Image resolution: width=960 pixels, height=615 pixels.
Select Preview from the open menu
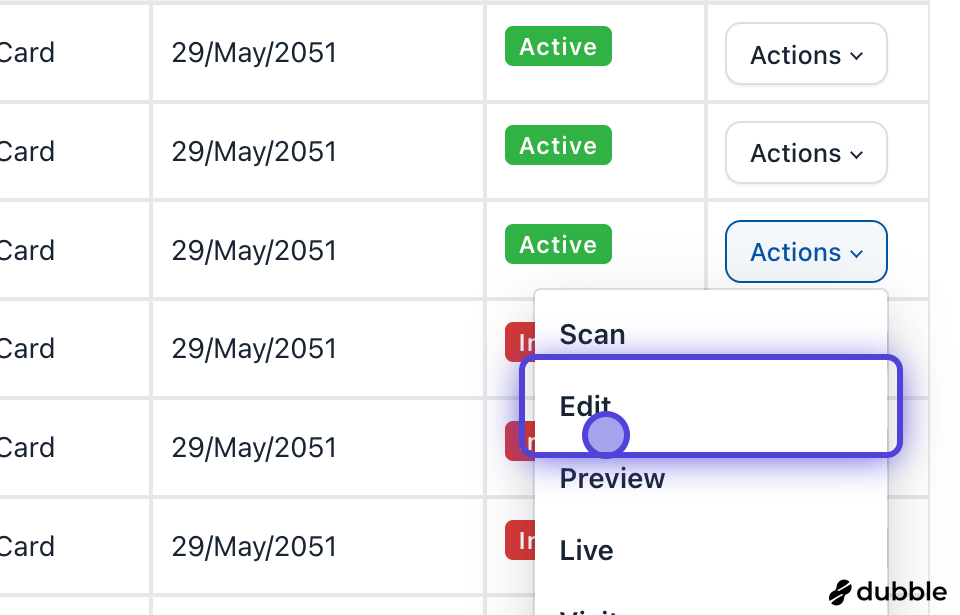pyautogui.click(x=612, y=478)
